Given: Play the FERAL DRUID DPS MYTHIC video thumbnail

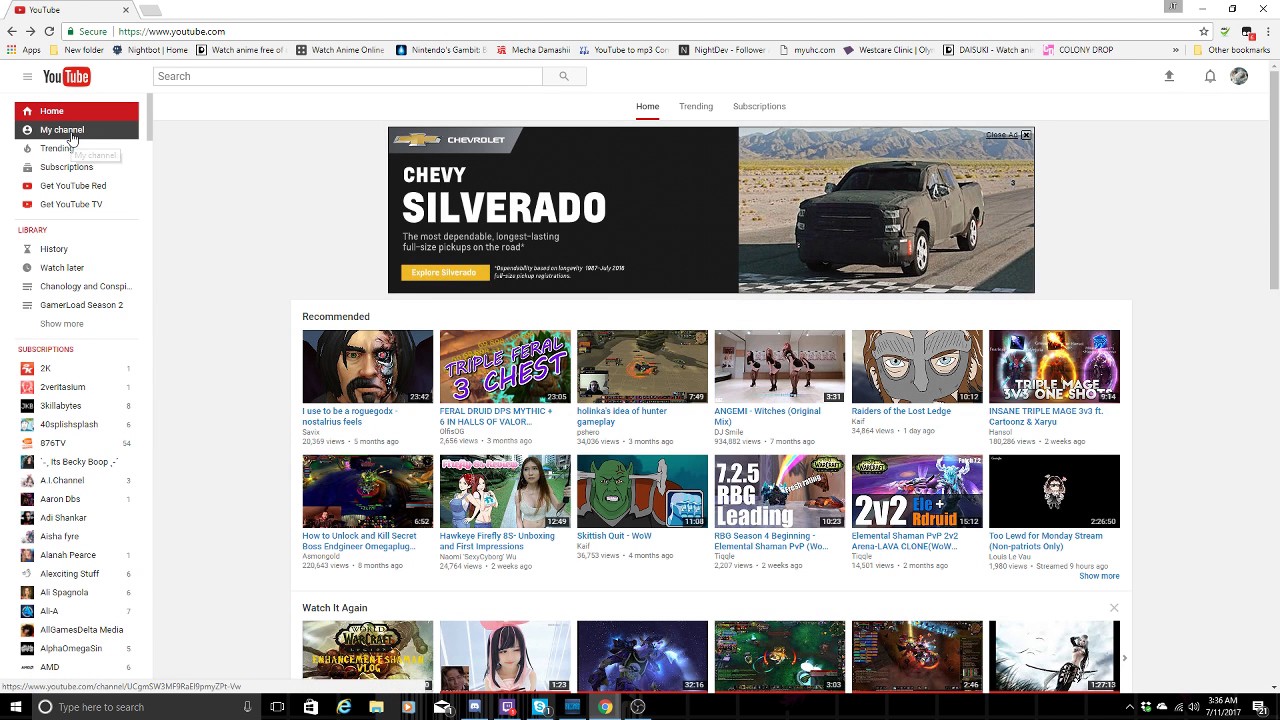Looking at the screenshot, I should pyautogui.click(x=505, y=366).
